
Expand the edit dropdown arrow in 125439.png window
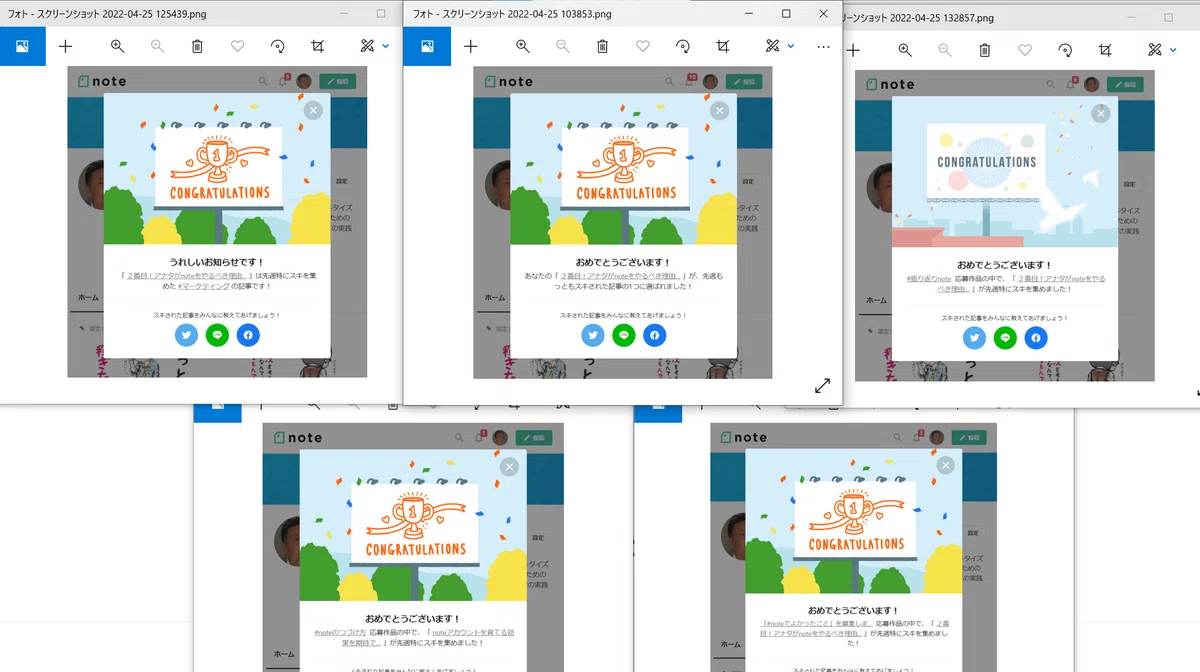pyautogui.click(x=386, y=46)
